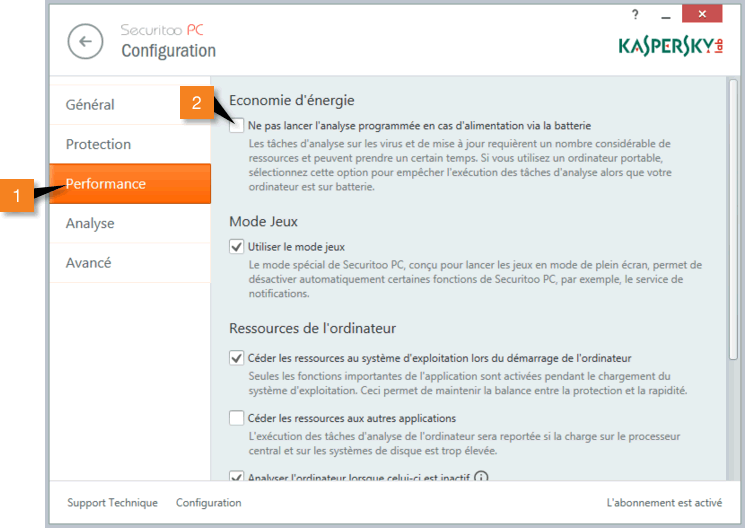The height and width of the screenshot is (528, 745).
Task: Switch to the Protection tab
Action: (98, 144)
